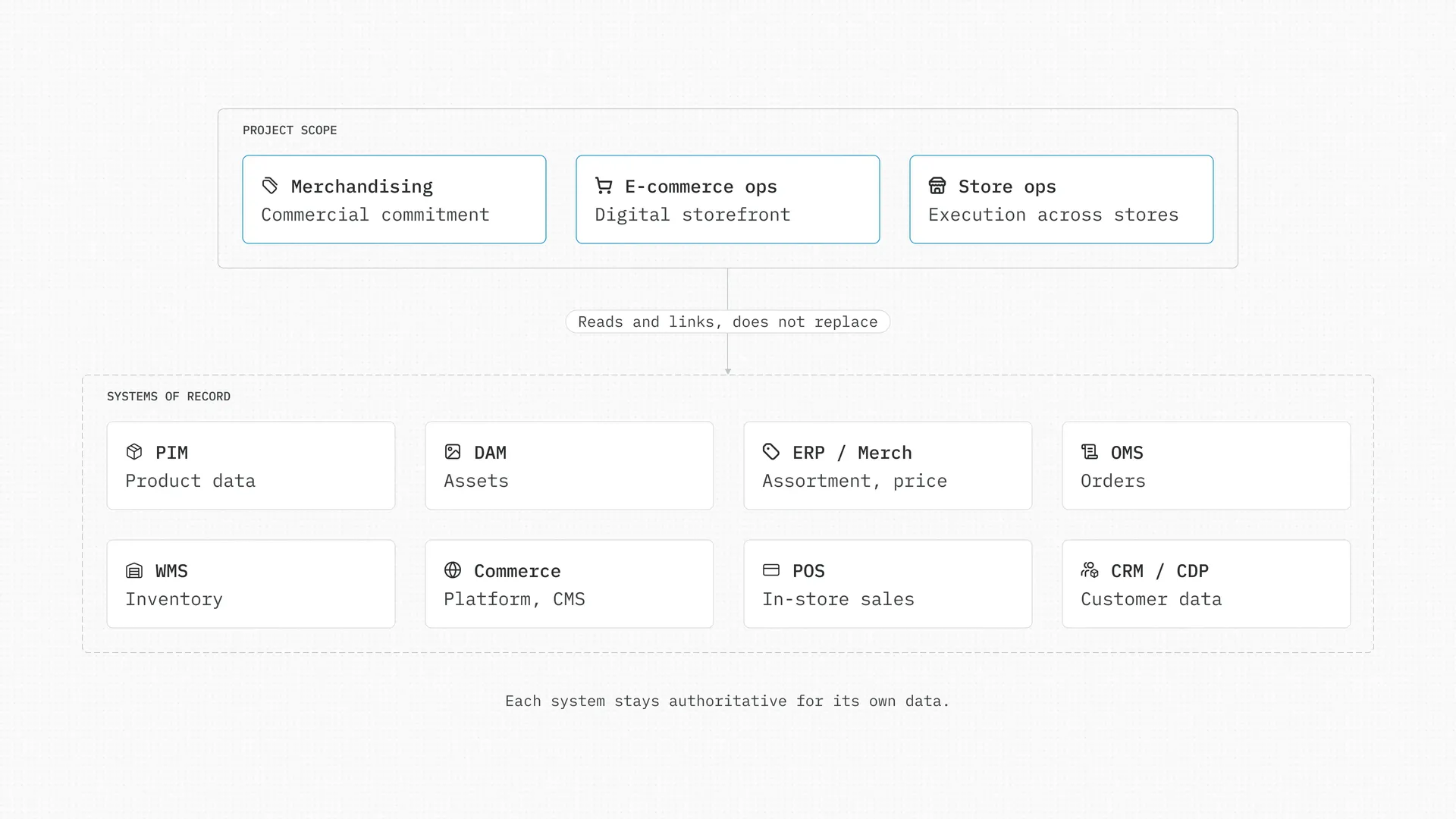Click the WMS title text

pos(171,571)
